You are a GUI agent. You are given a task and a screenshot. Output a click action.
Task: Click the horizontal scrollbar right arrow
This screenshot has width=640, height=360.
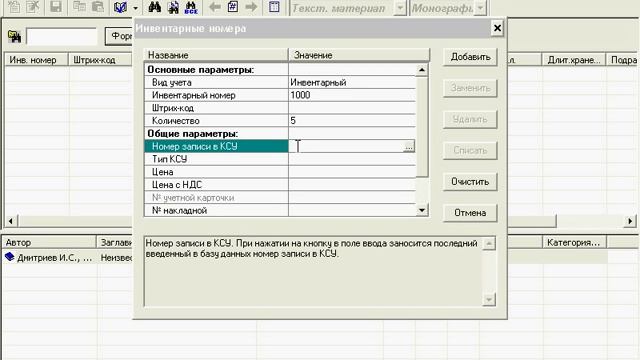click(x=631, y=221)
